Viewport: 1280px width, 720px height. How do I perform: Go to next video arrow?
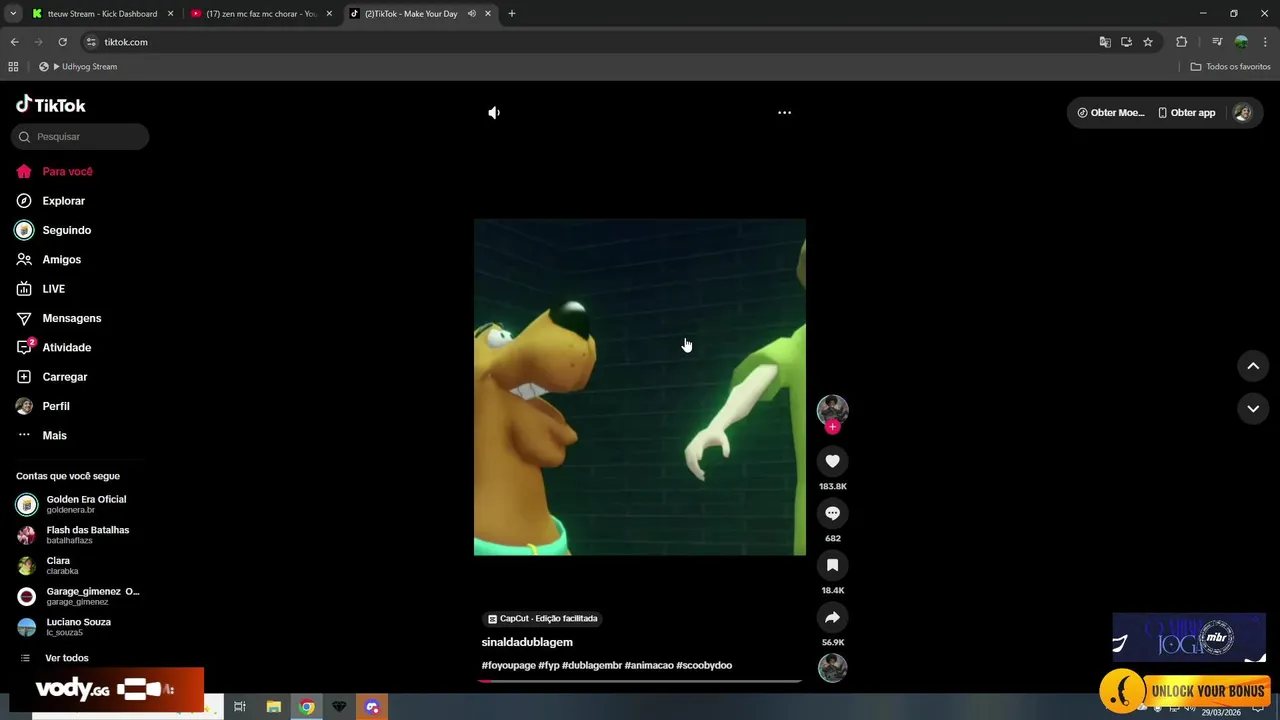point(1253,408)
